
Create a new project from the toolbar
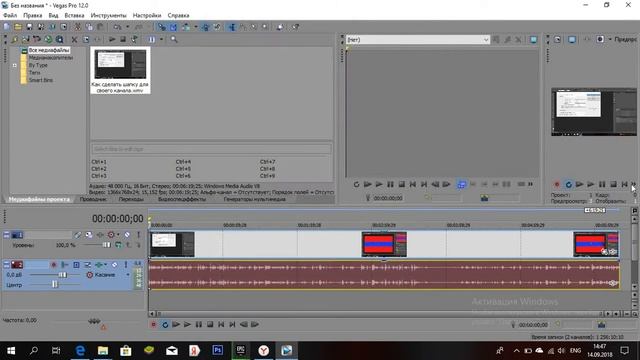(x=7, y=27)
